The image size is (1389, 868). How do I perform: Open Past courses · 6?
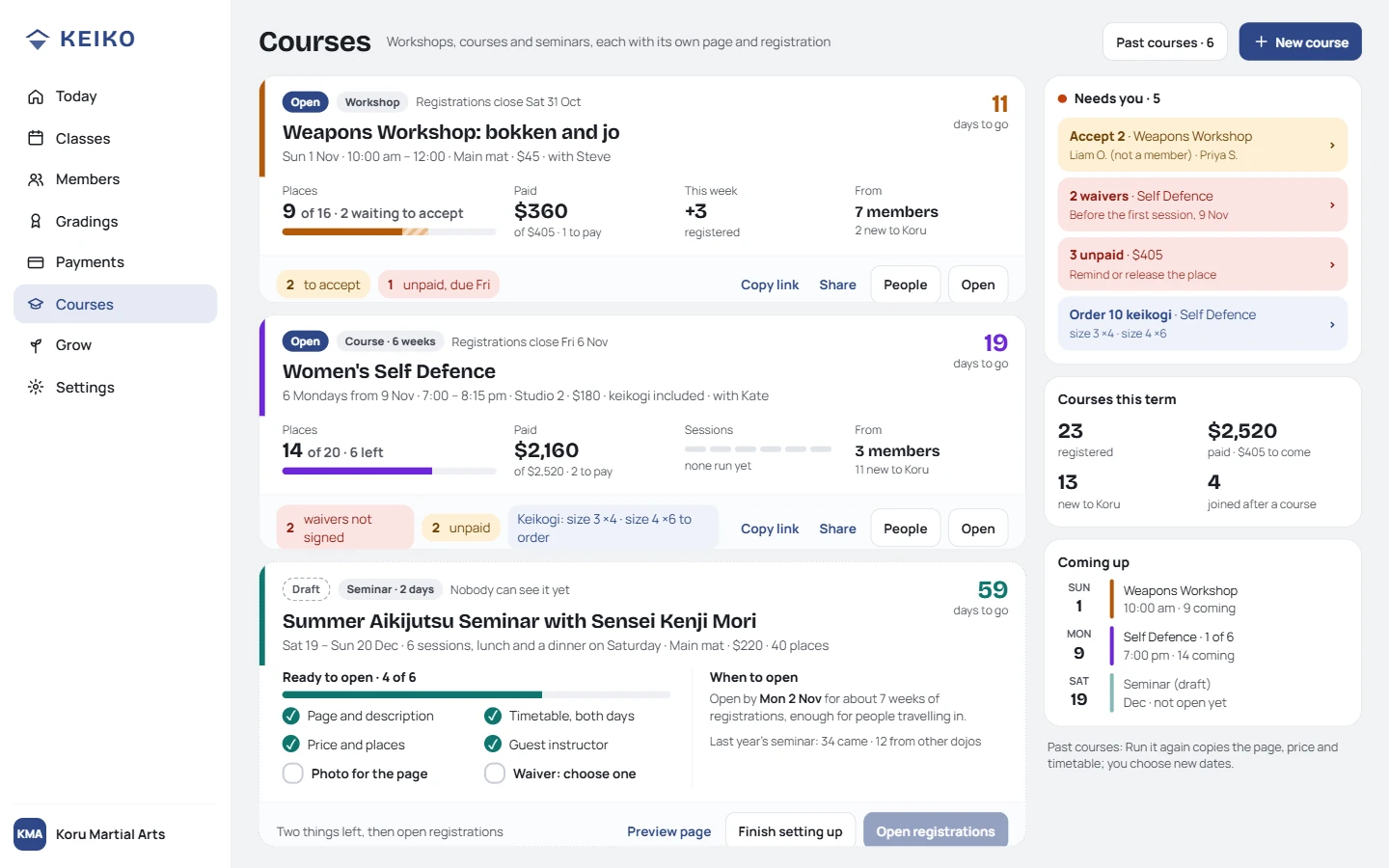[1164, 41]
